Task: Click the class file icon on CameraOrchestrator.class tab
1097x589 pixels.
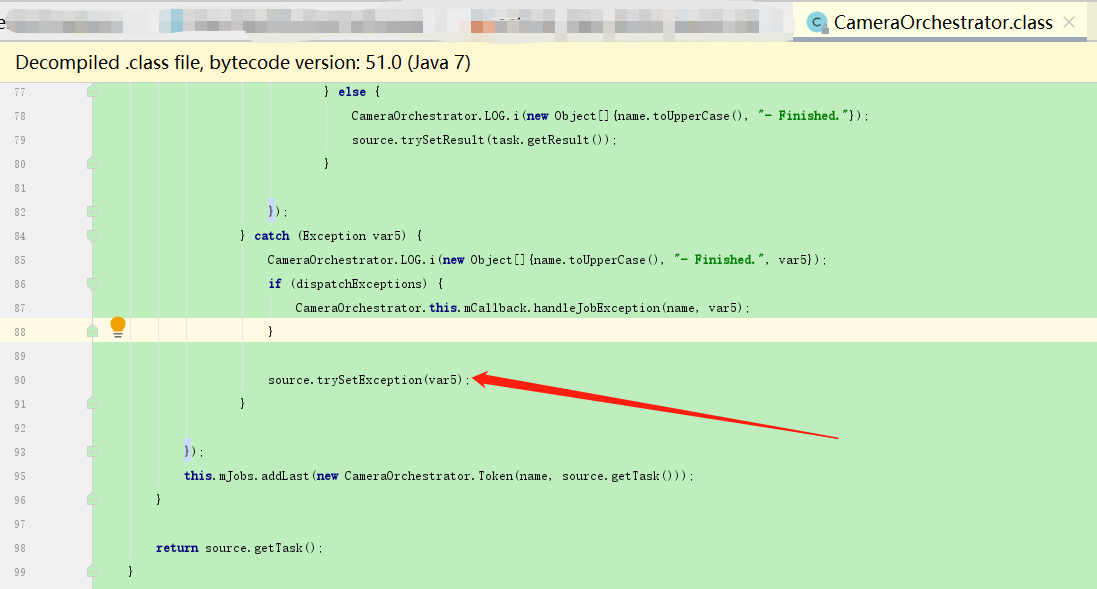Action: click(x=815, y=21)
